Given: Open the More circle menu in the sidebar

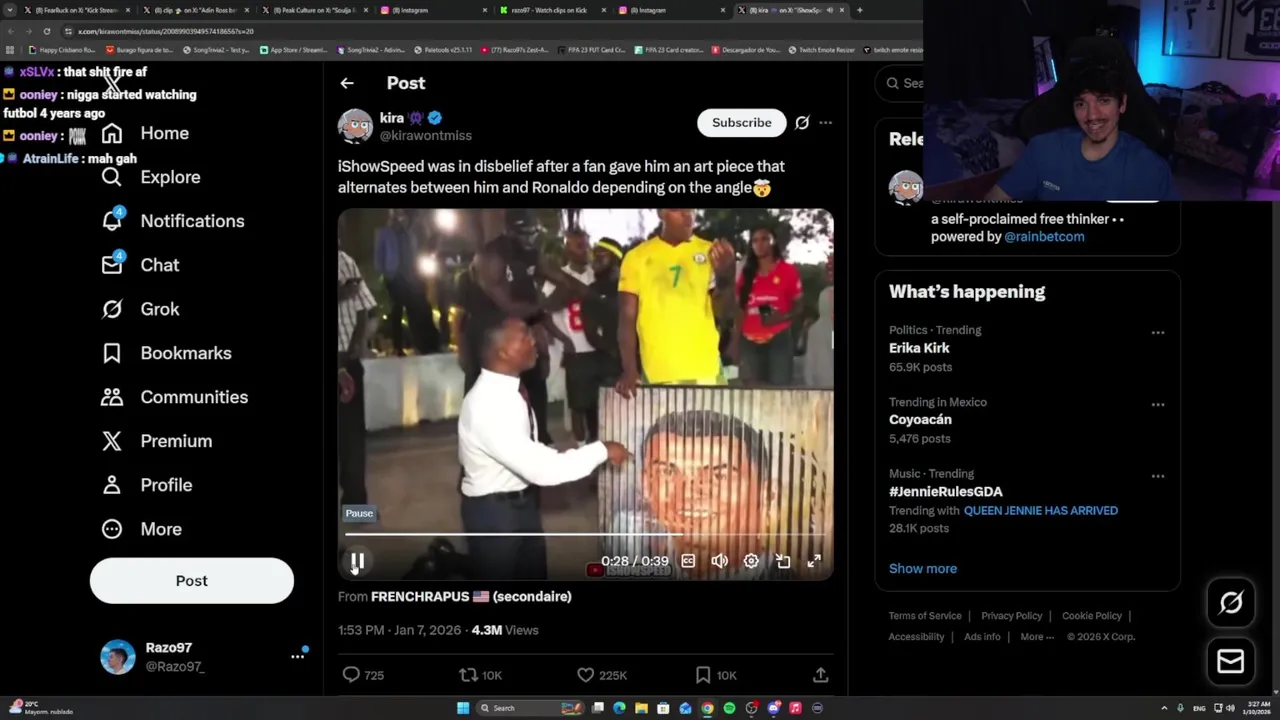Looking at the screenshot, I should 141,529.
